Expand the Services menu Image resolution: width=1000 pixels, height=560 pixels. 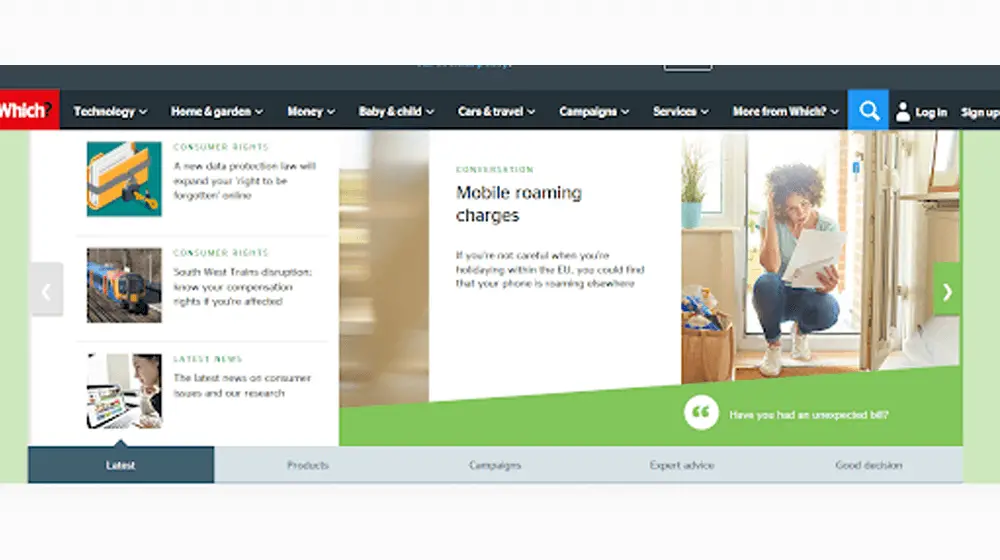[680, 112]
